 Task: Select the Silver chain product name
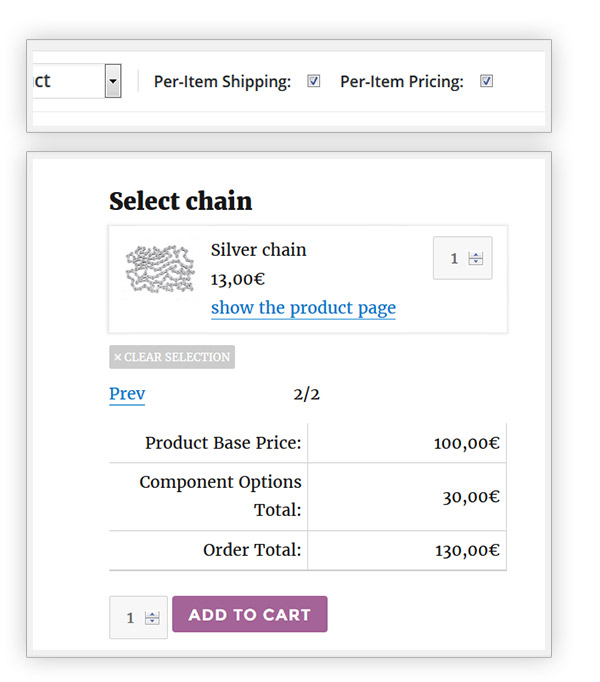258,250
